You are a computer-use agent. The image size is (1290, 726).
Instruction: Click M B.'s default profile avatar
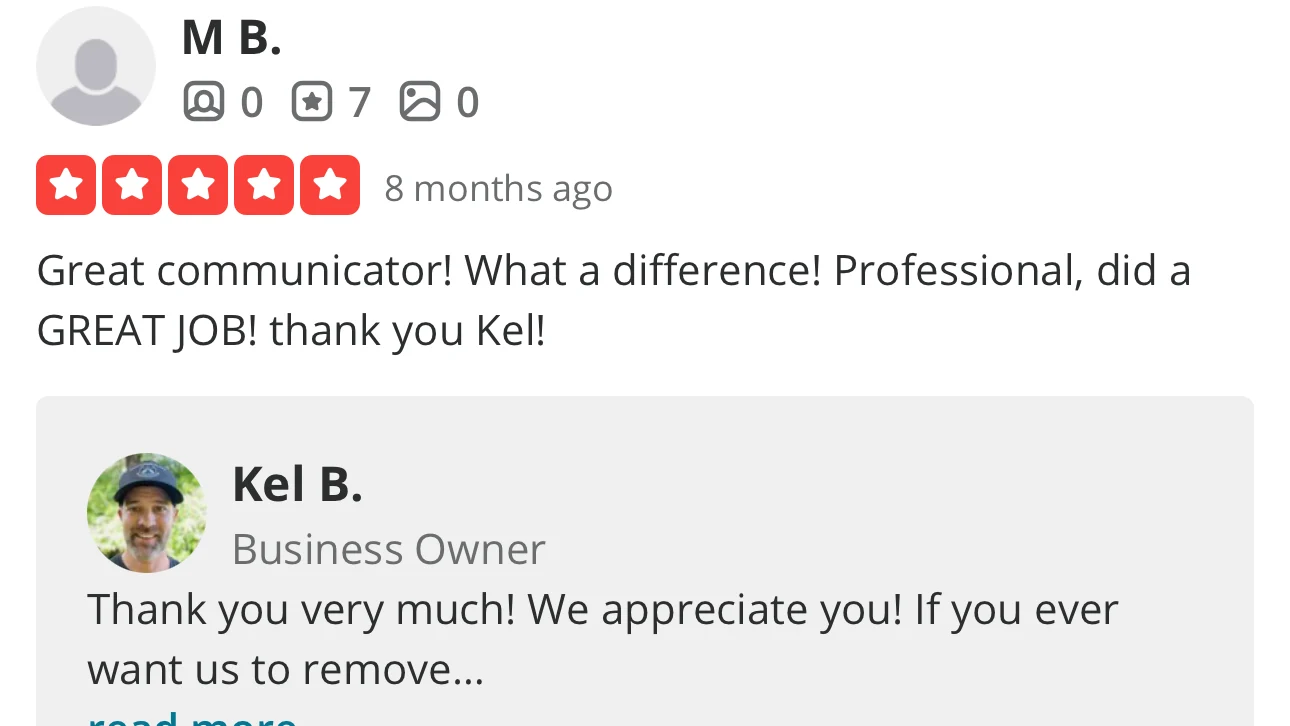point(96,66)
